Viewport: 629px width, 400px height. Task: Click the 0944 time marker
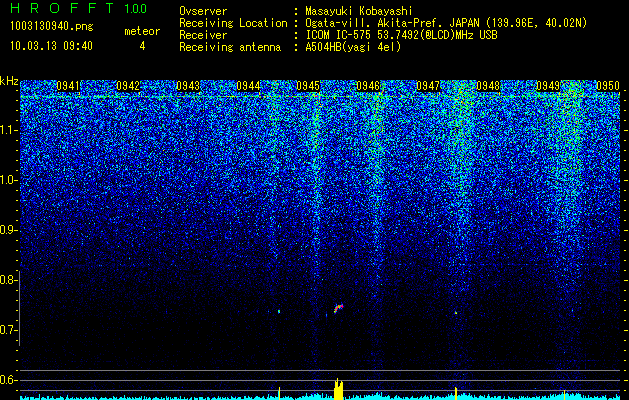[x=248, y=86]
